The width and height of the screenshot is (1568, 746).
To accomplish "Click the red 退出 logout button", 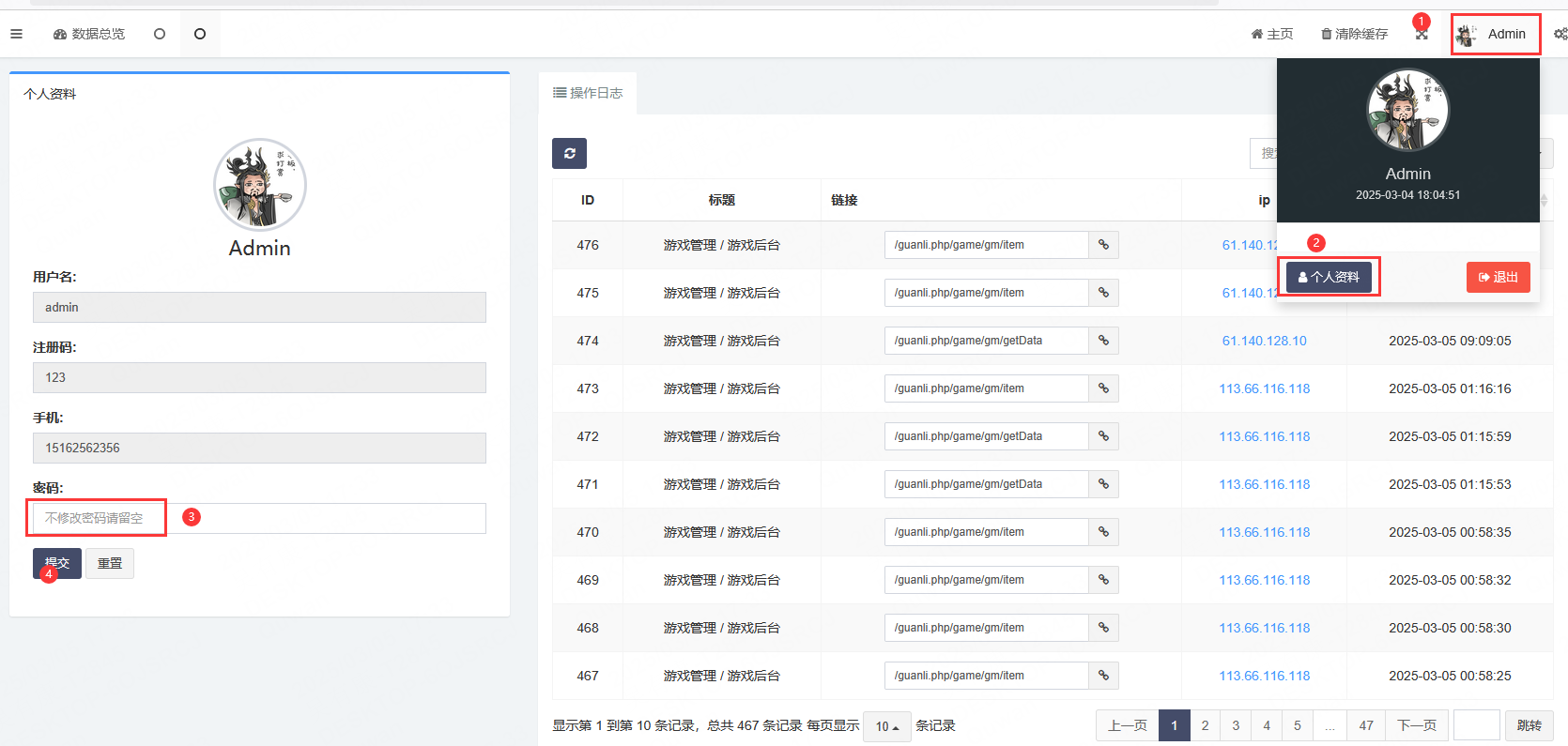I will [x=1499, y=277].
